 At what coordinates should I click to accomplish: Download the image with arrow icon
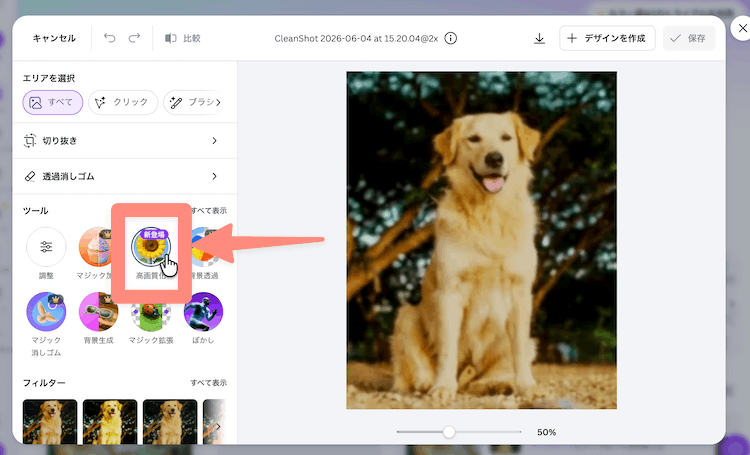[540, 38]
